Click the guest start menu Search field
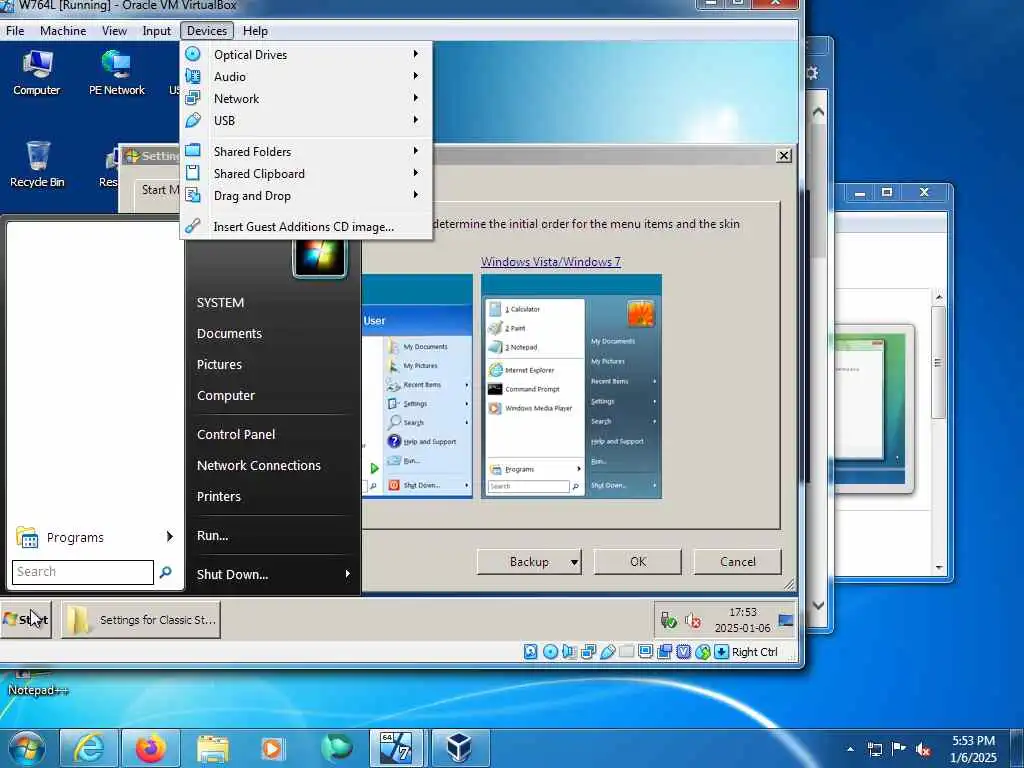The height and width of the screenshot is (768, 1024). (x=83, y=572)
